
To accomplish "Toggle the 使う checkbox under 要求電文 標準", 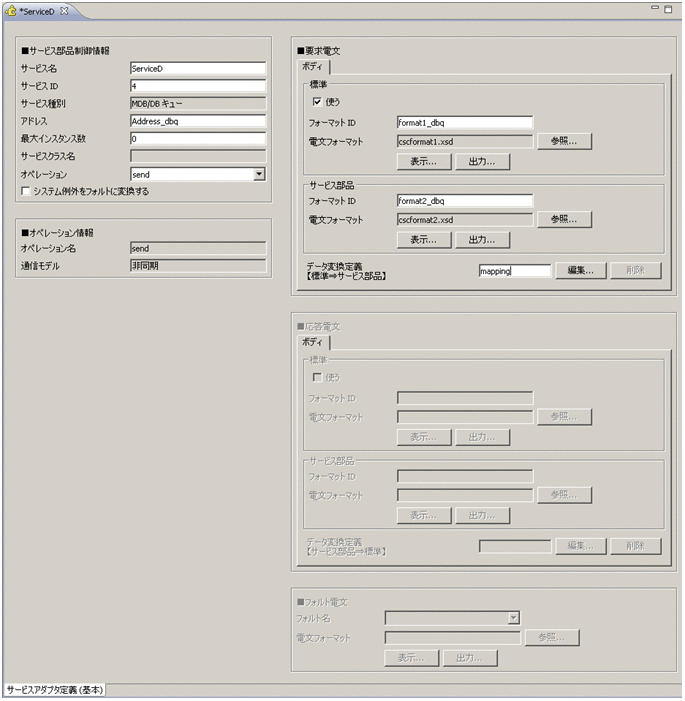I will (x=318, y=102).
